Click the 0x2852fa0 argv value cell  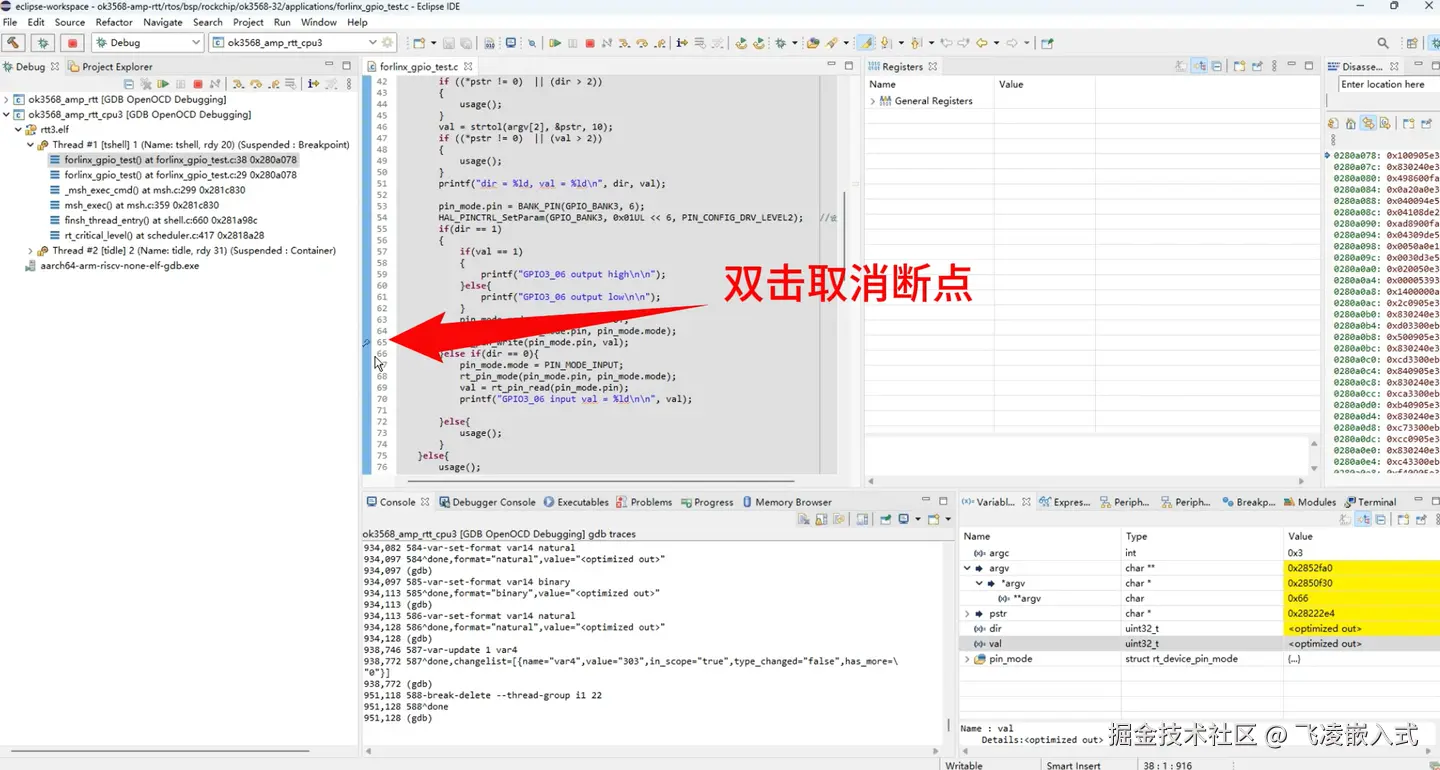(x=1361, y=568)
